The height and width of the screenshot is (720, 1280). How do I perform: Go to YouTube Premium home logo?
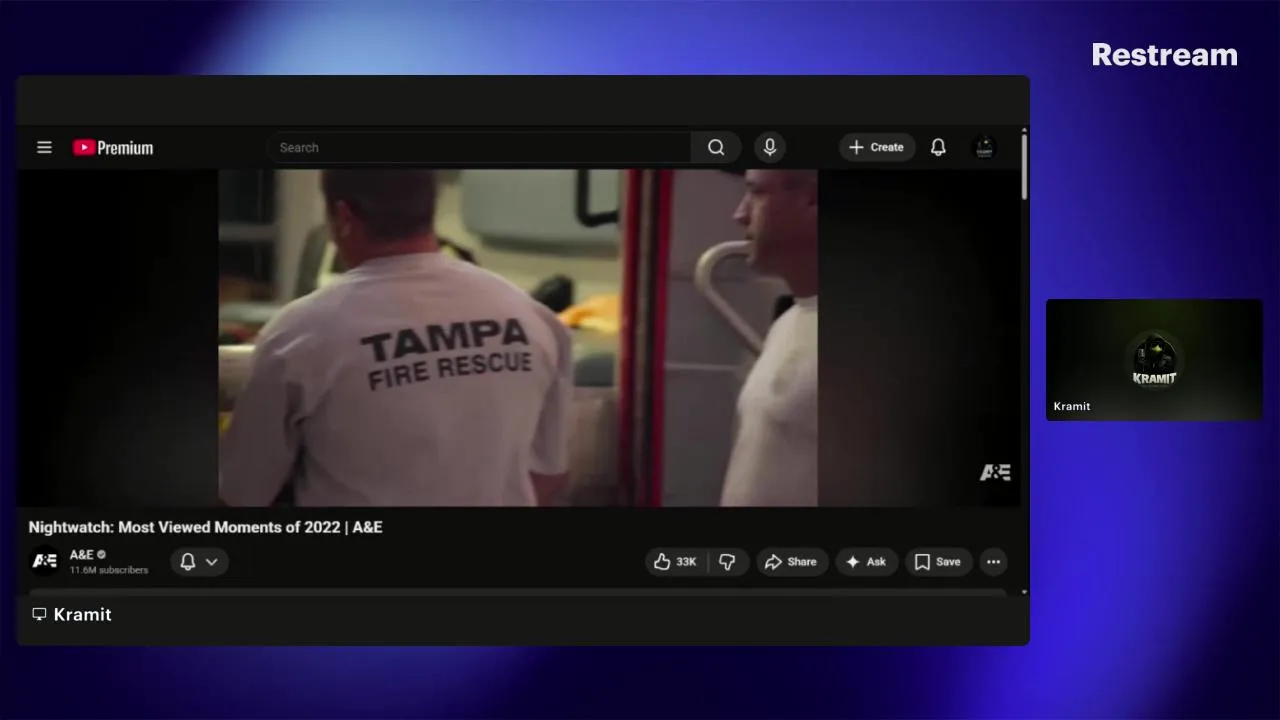[113, 148]
